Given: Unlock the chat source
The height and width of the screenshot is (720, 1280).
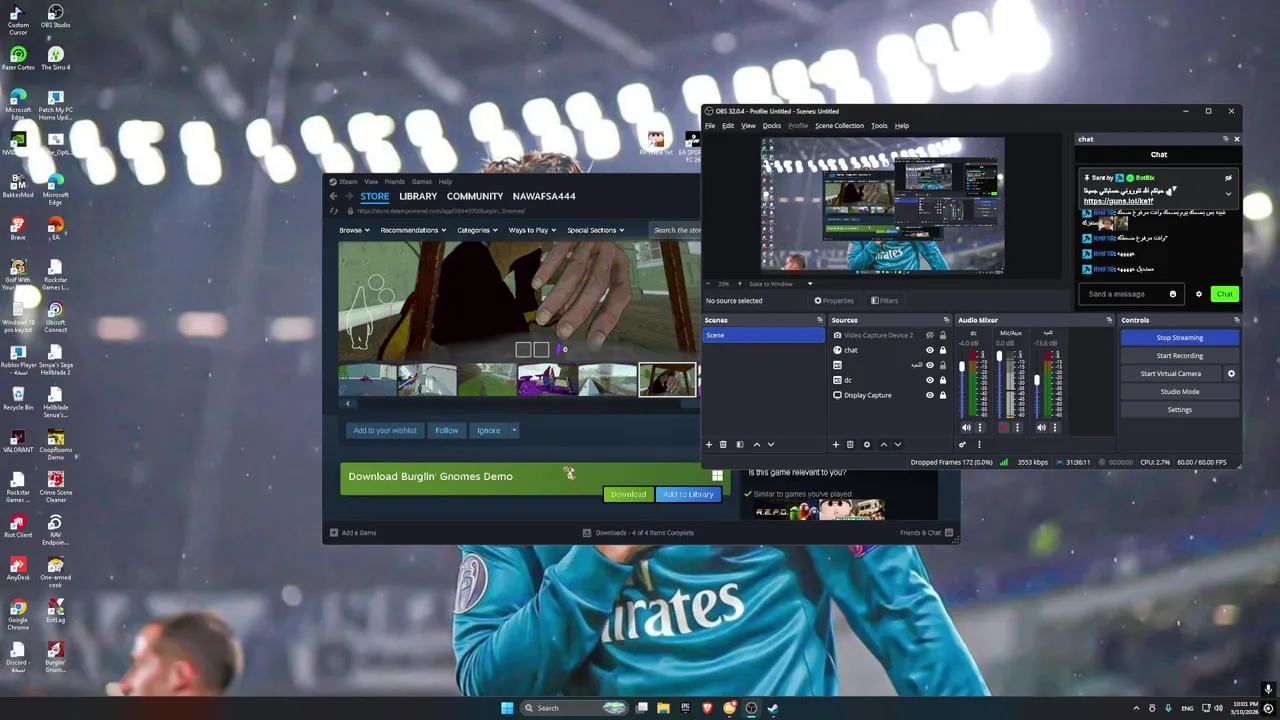Looking at the screenshot, I should coord(942,350).
